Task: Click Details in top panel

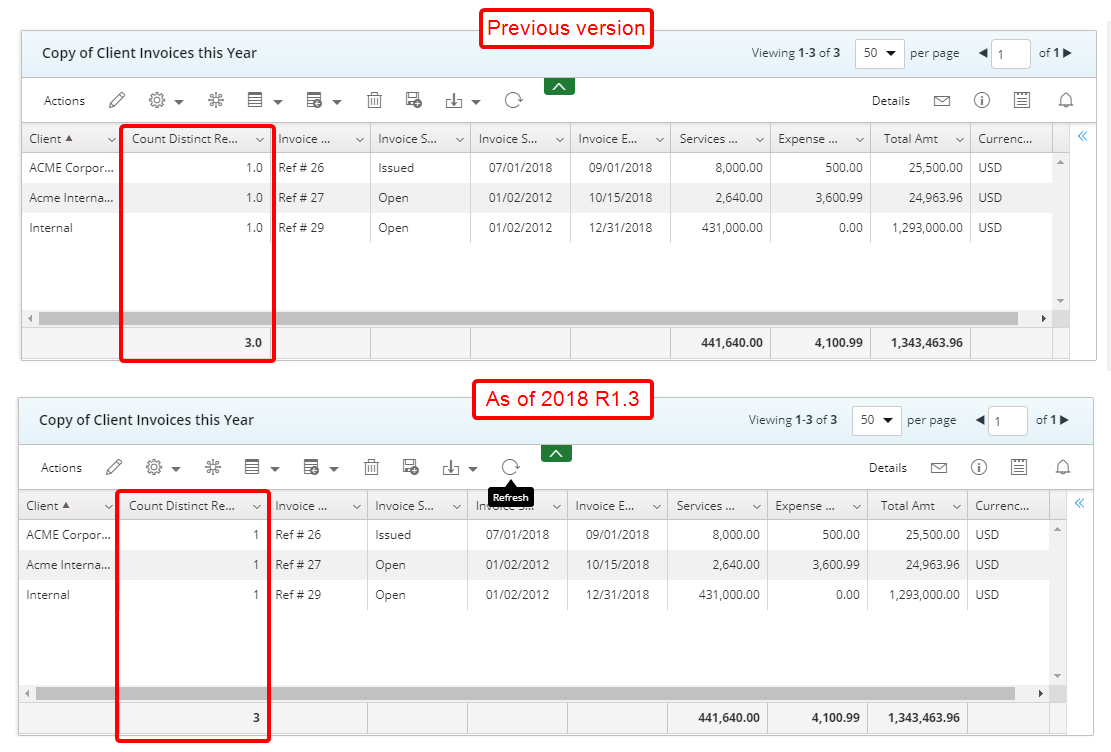Action: point(891,101)
